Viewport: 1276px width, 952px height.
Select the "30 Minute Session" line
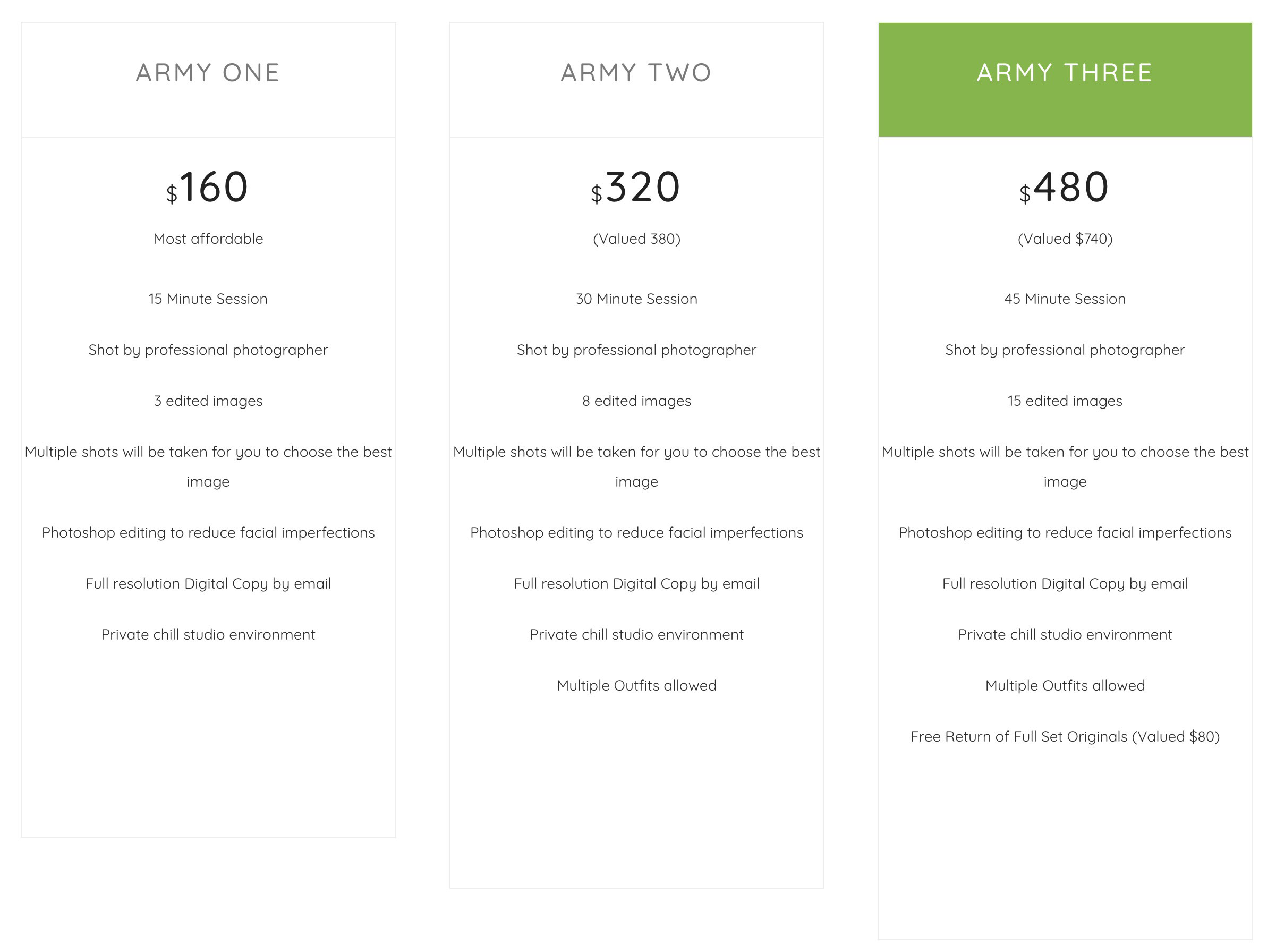636,299
